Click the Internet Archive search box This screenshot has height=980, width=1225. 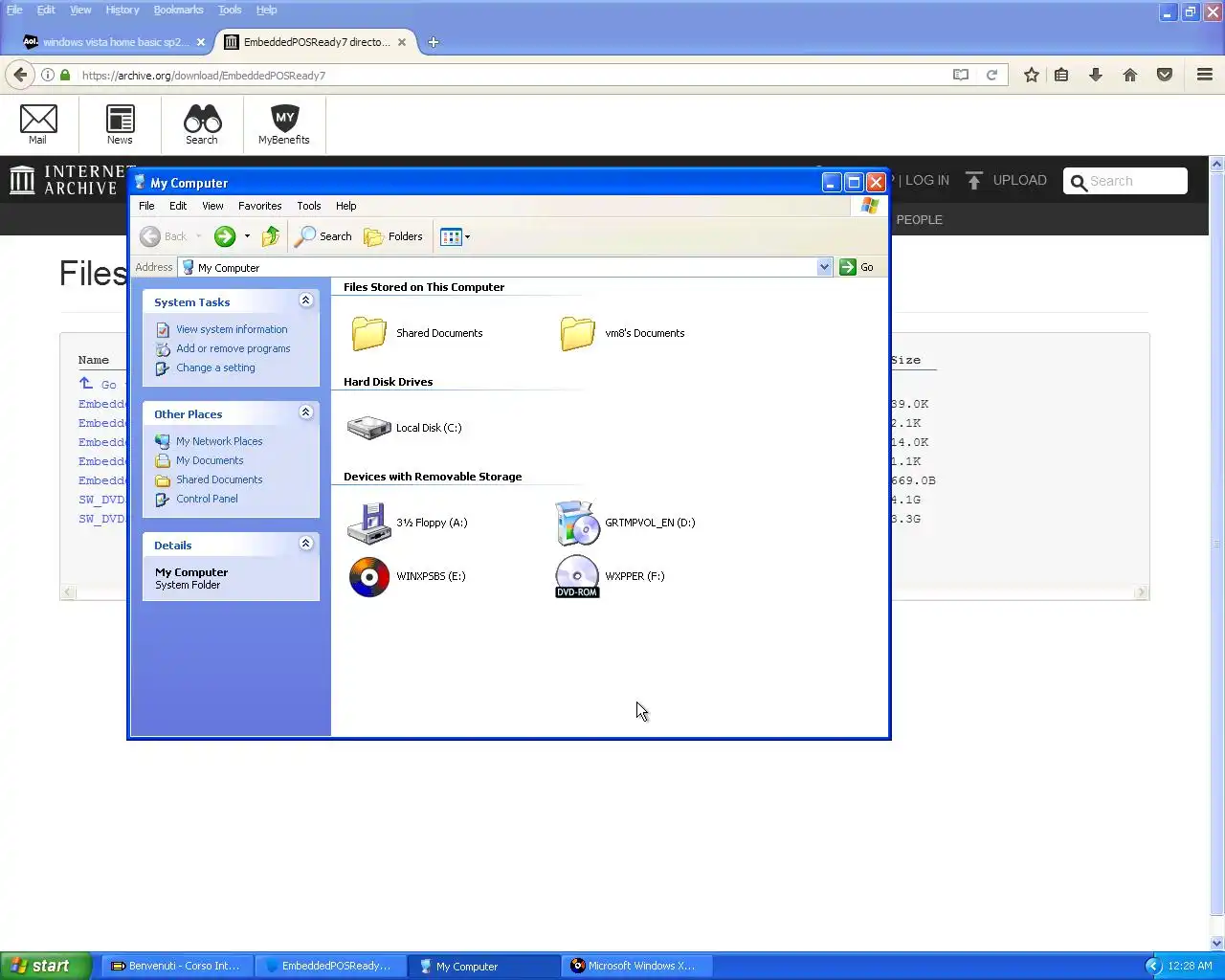tap(1125, 181)
